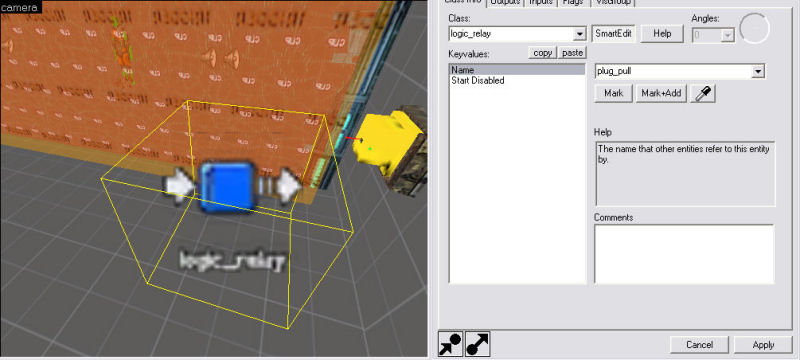Apply the entity property changes
The width and height of the screenshot is (800, 360).
[x=763, y=345]
